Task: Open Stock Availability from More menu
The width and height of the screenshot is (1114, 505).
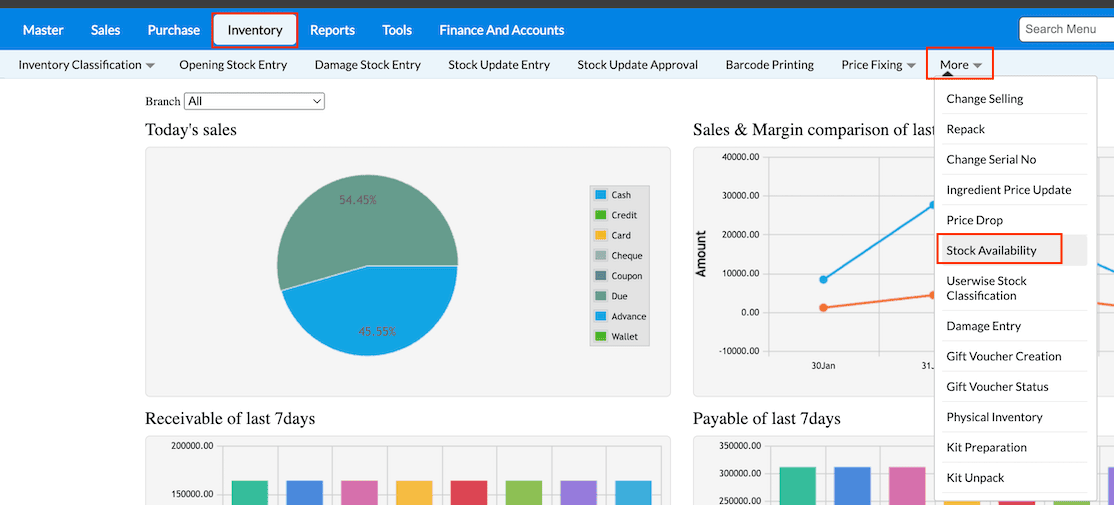Action: pyautogui.click(x=991, y=250)
